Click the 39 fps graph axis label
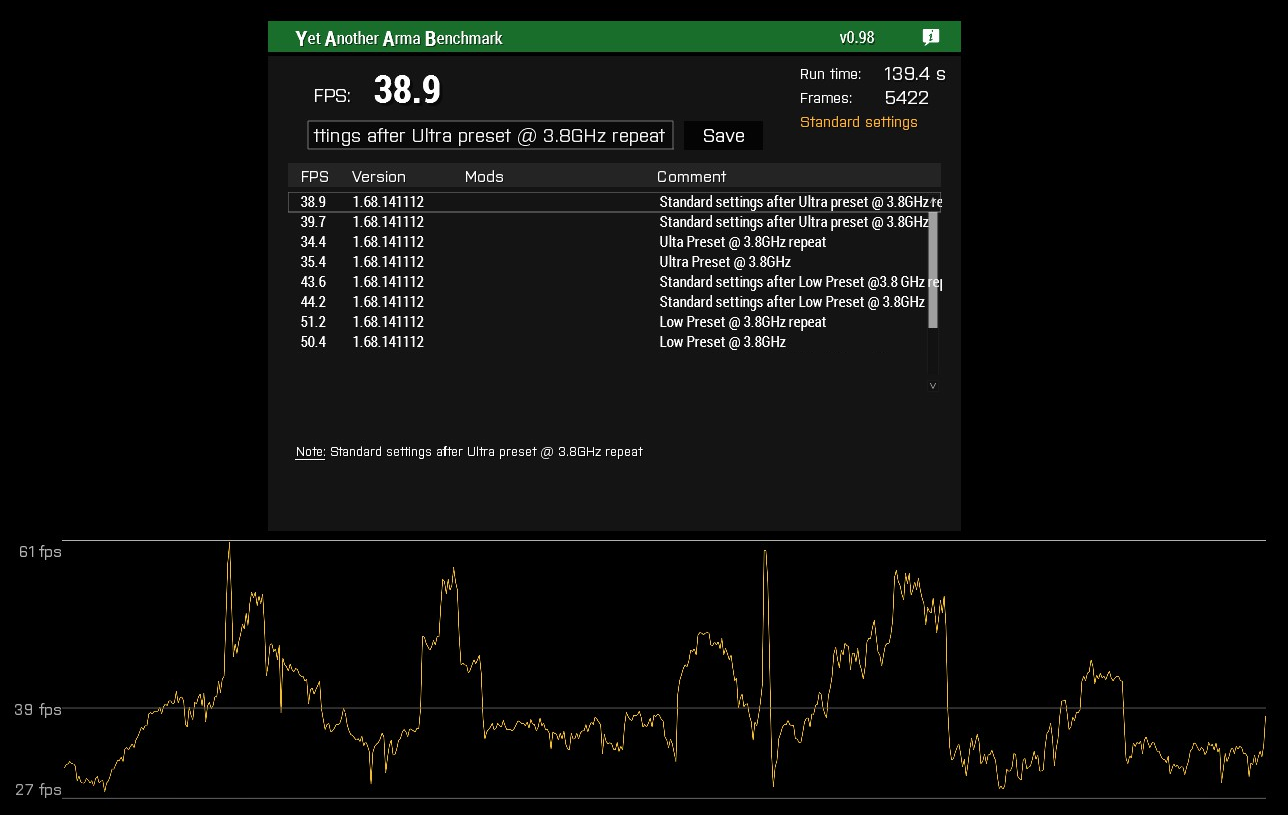This screenshot has width=1288, height=815. point(38,710)
